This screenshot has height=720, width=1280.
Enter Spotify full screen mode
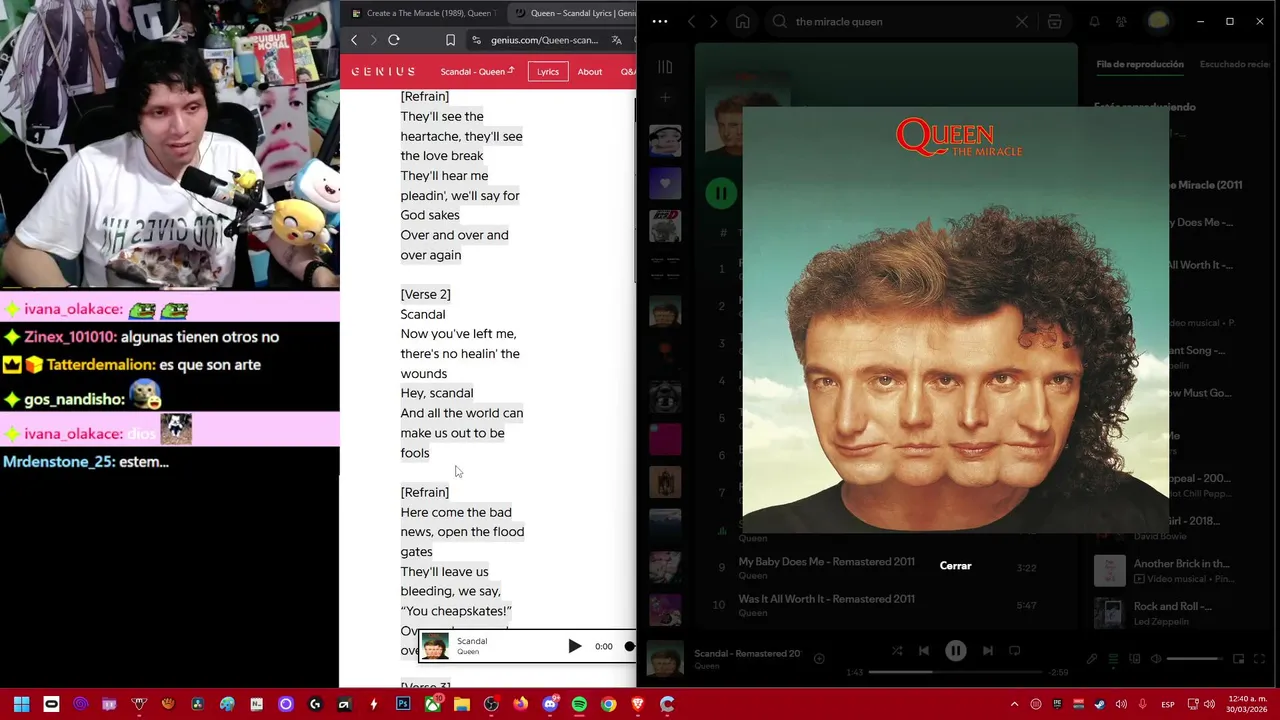[x=1259, y=659]
